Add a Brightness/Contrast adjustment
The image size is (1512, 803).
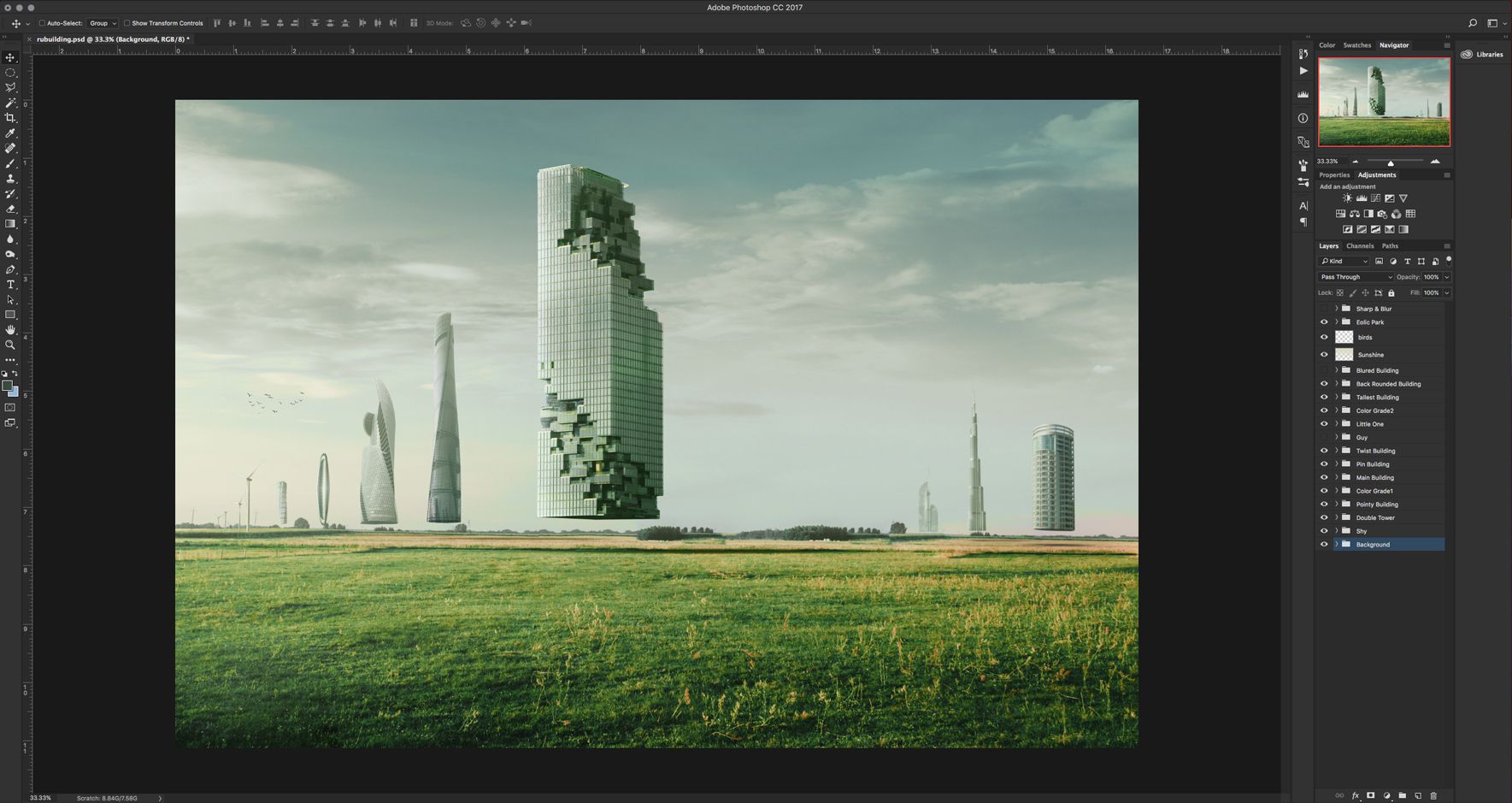[x=1347, y=198]
